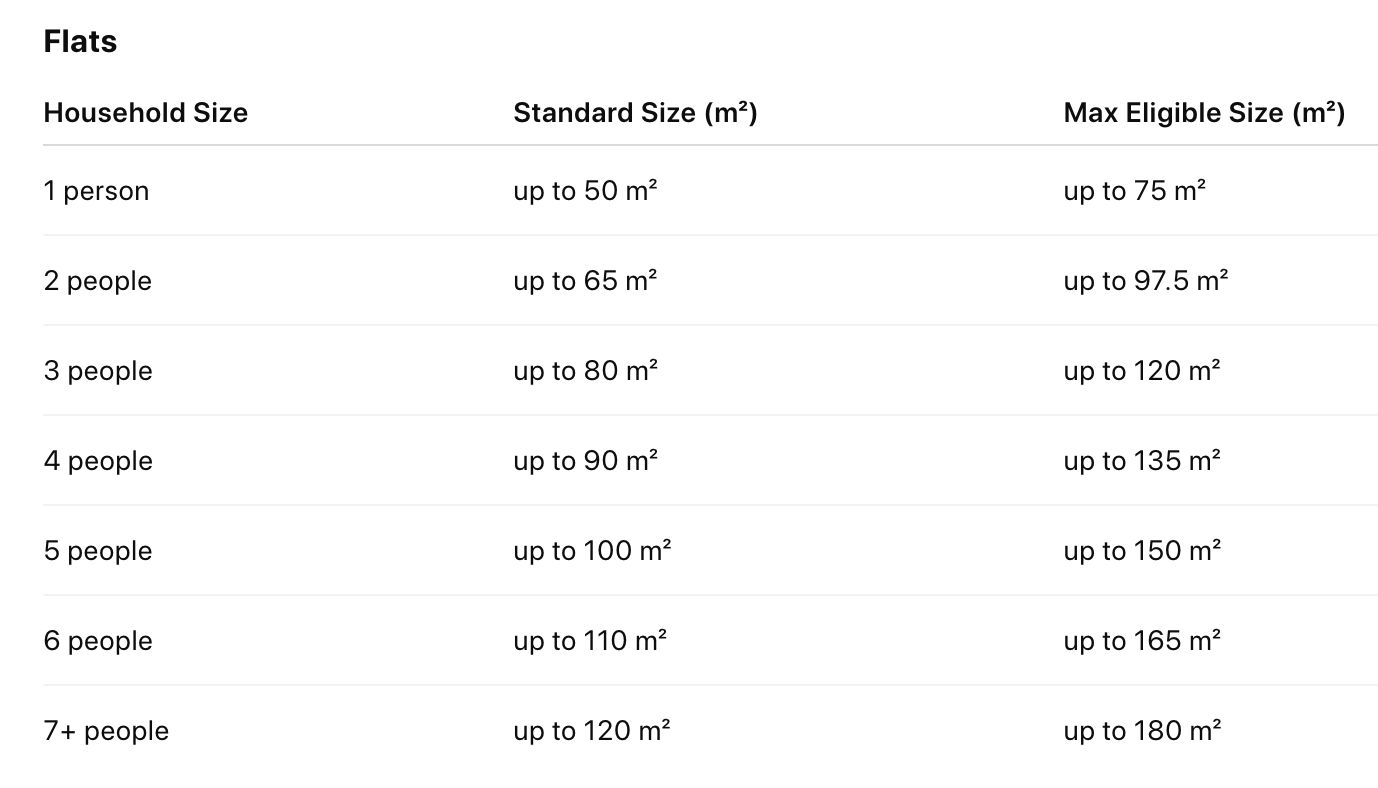1378x788 pixels.
Task: Select the Standard Size (m²) column header
Action: (x=635, y=113)
